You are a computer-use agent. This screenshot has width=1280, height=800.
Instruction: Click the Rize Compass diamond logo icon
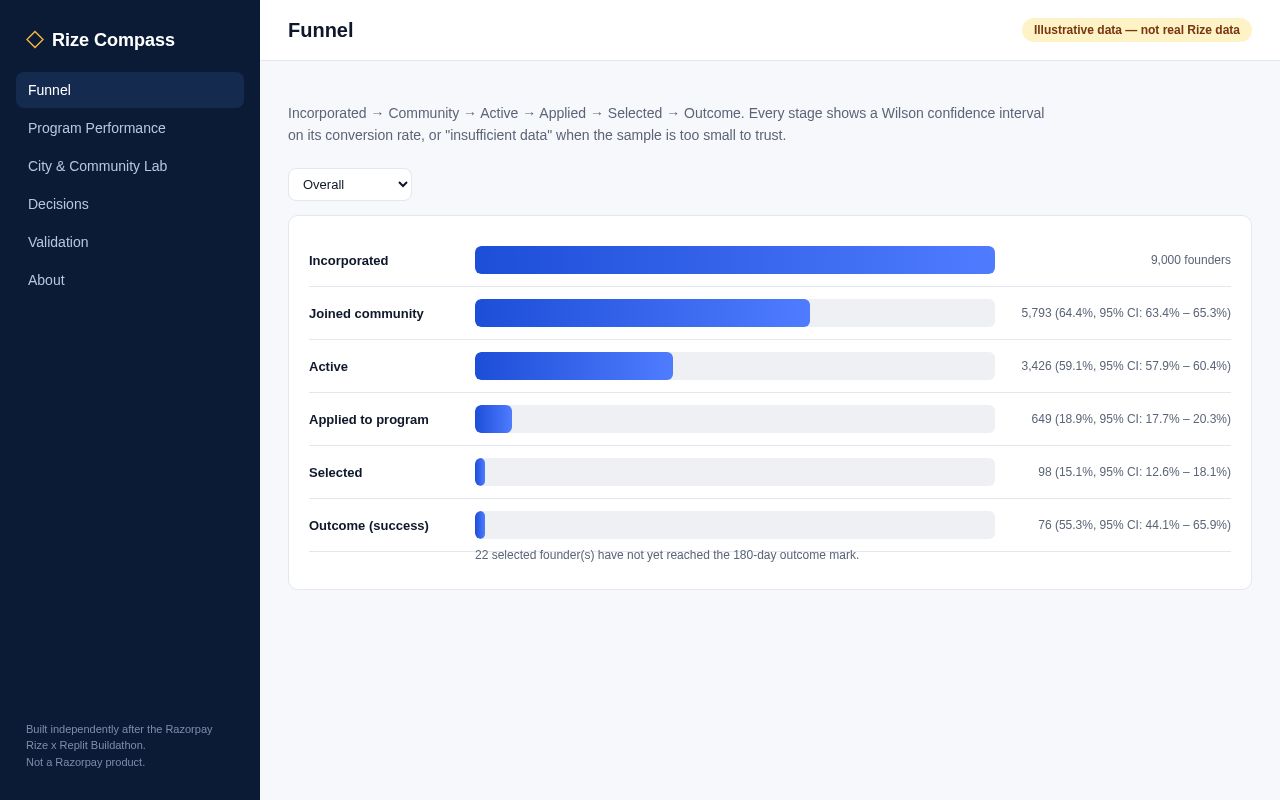coord(35,40)
